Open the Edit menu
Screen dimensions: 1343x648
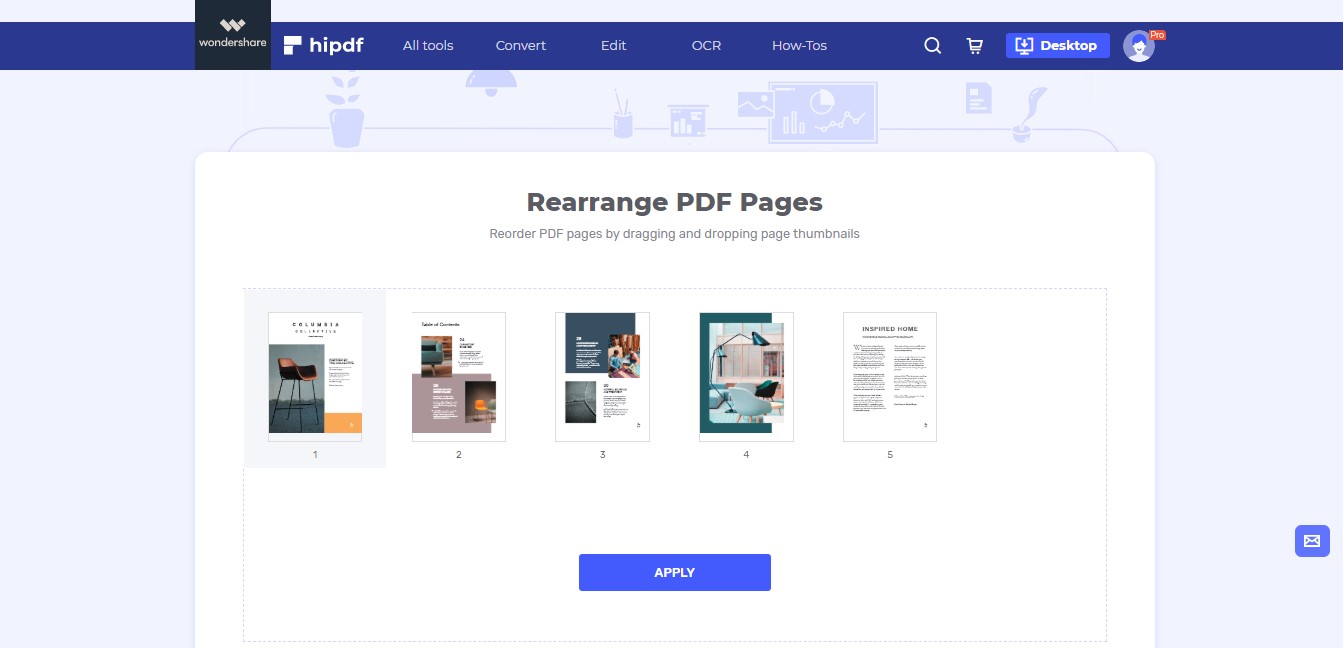pyautogui.click(x=614, y=45)
